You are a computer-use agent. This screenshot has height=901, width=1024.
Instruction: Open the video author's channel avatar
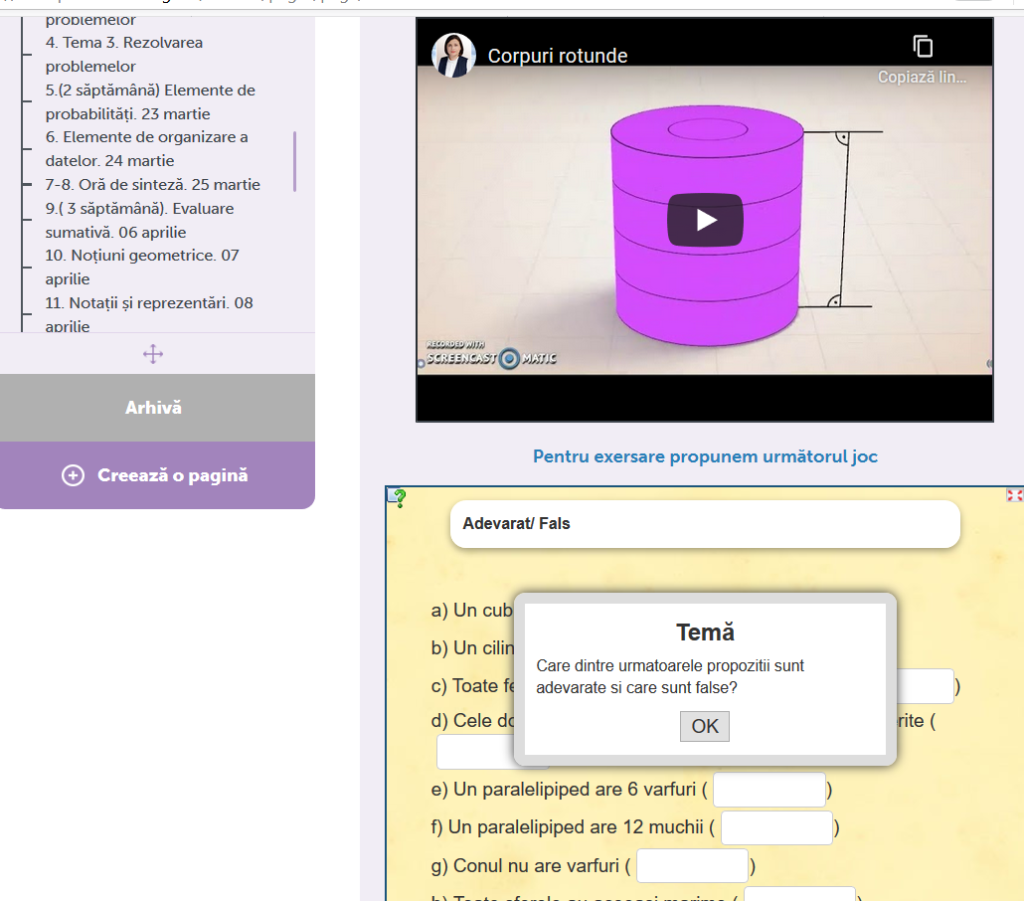click(x=453, y=55)
